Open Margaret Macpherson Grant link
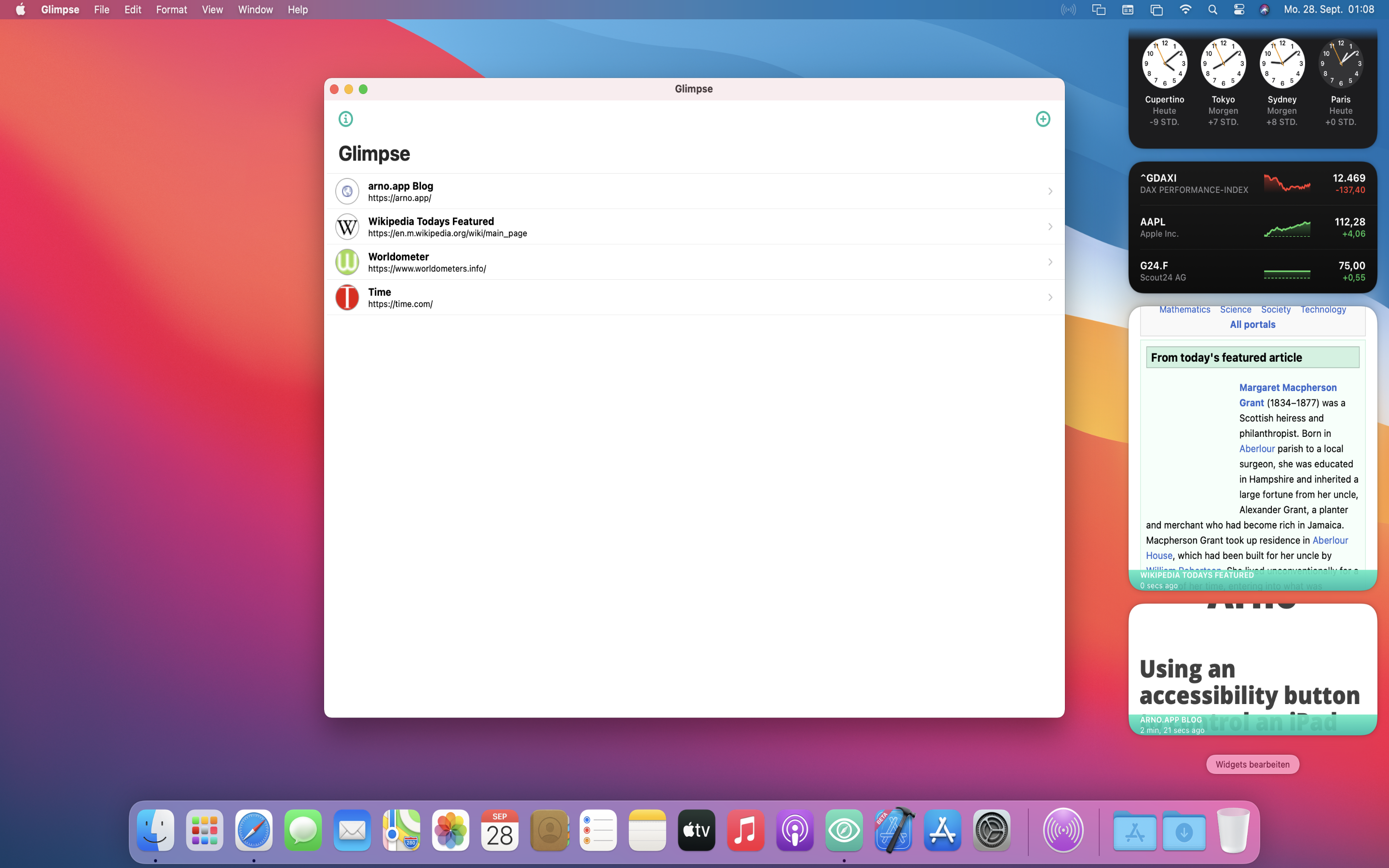 pyautogui.click(x=1288, y=395)
